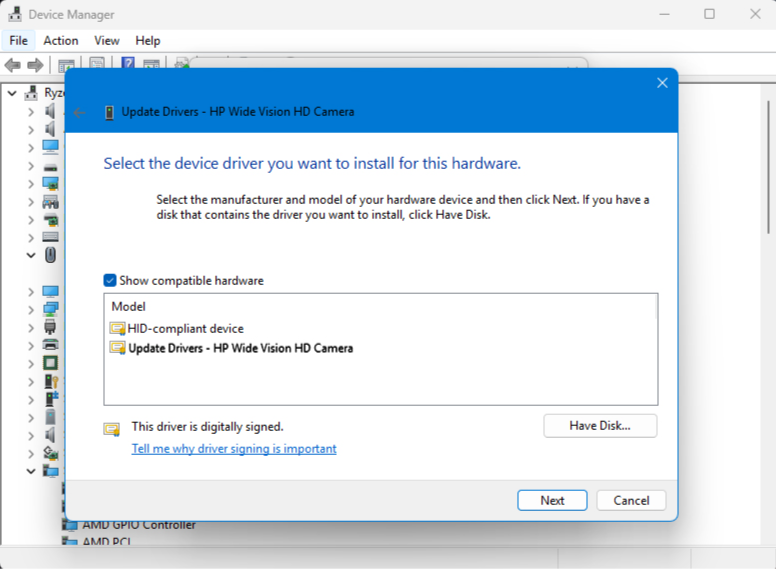Screen dimensions: 776x570
Task: Click the Forward arrow in Device Manager toolbar
Action: click(35, 65)
